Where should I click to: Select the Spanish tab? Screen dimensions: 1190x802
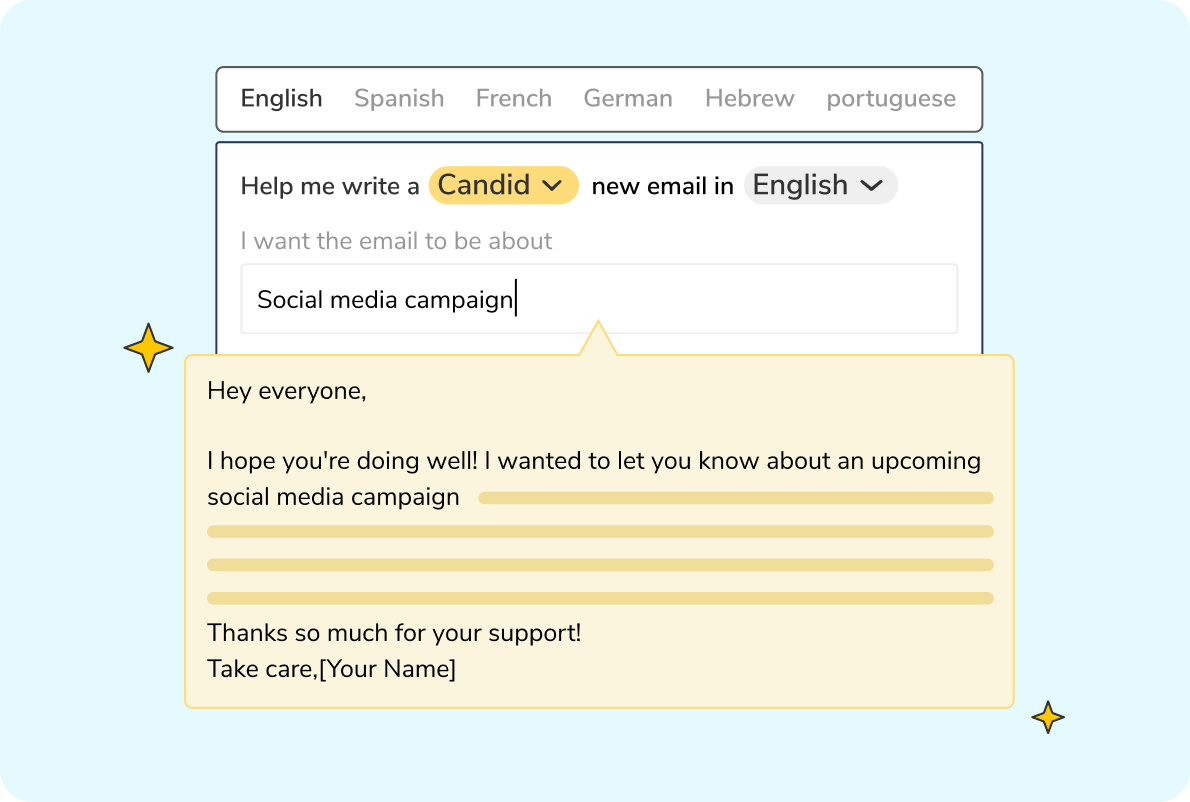tap(399, 99)
